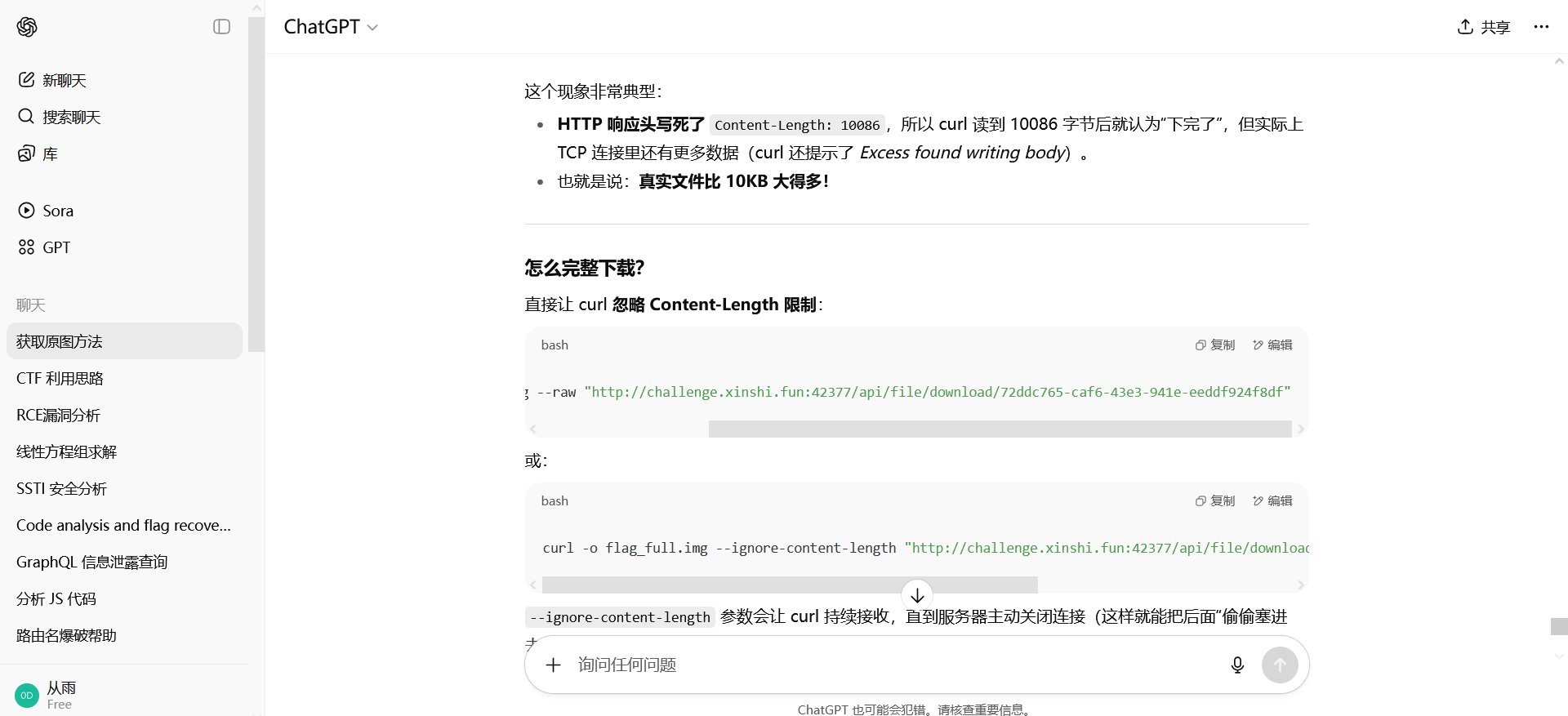Click the first code block horizontal scrollbar

1000,429
